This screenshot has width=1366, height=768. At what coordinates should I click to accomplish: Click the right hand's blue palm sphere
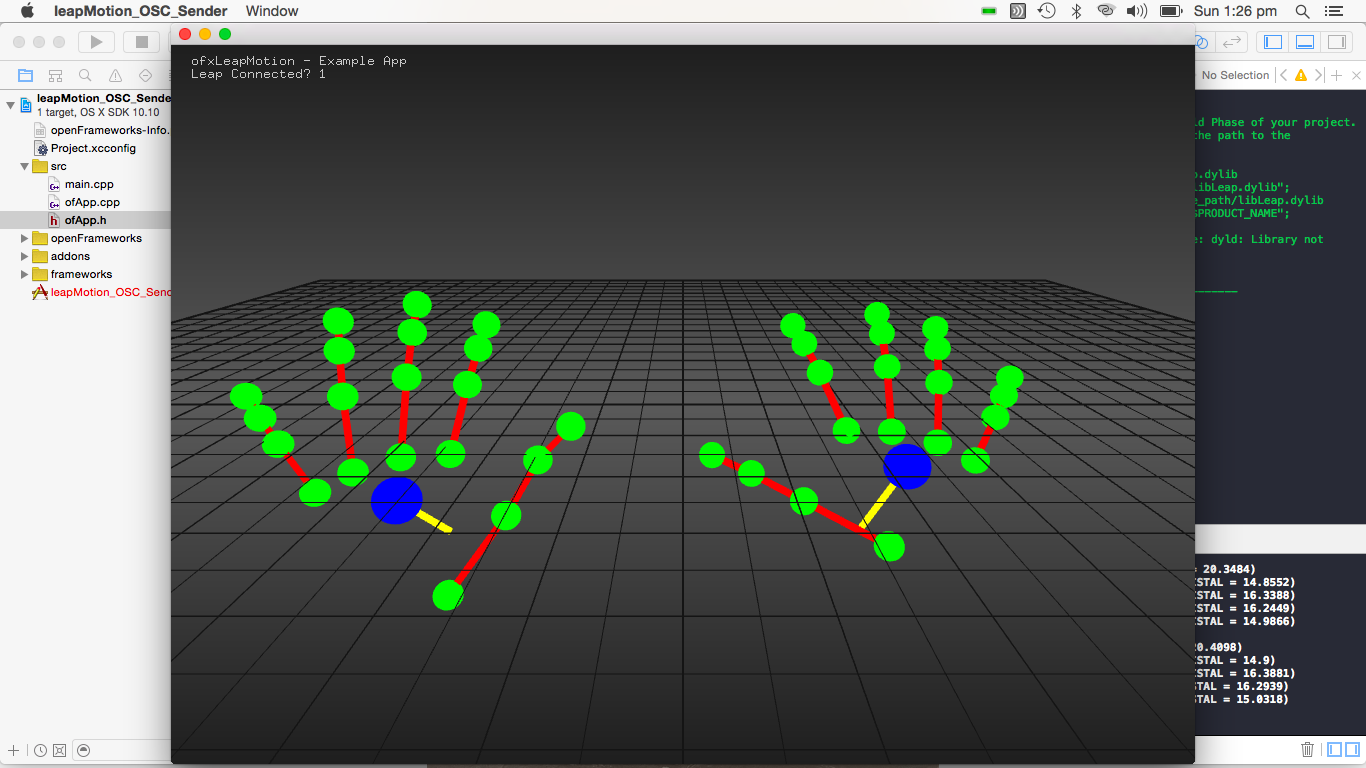click(907, 466)
